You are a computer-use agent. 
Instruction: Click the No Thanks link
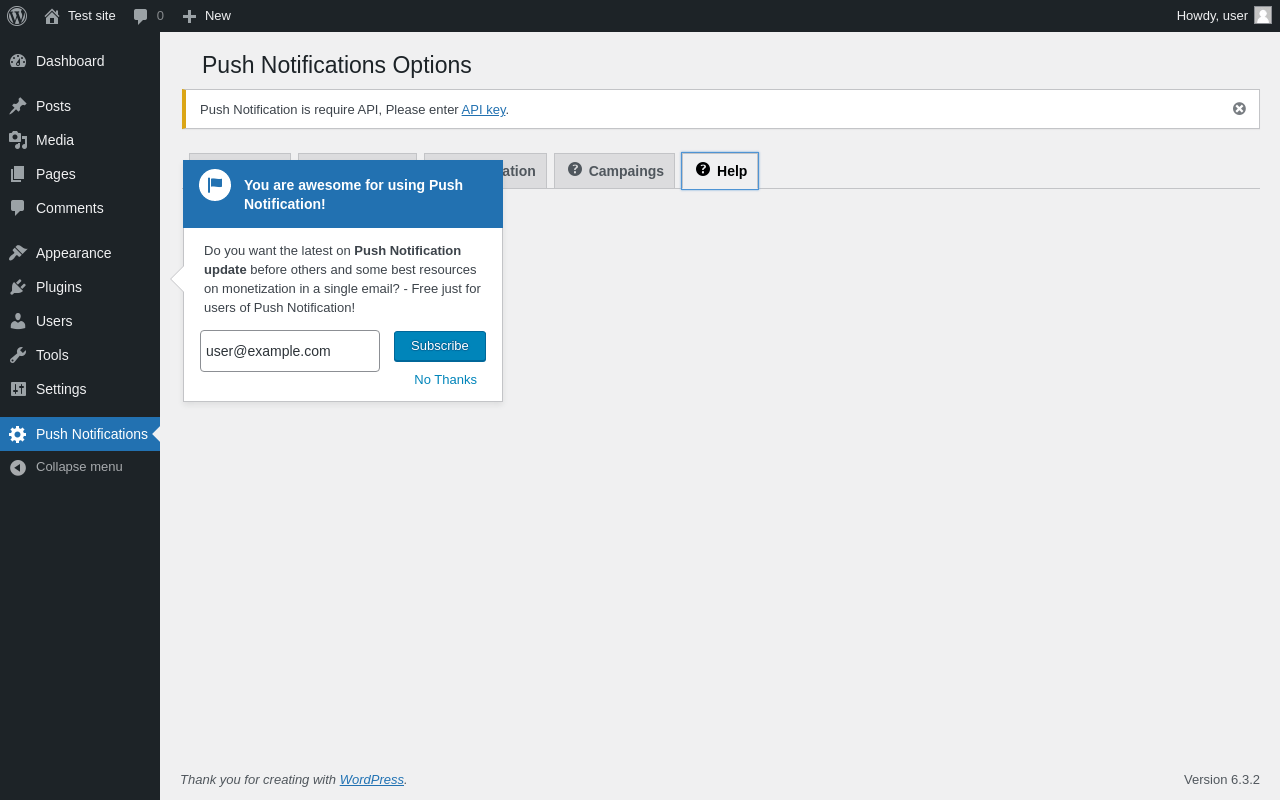pyautogui.click(x=445, y=380)
